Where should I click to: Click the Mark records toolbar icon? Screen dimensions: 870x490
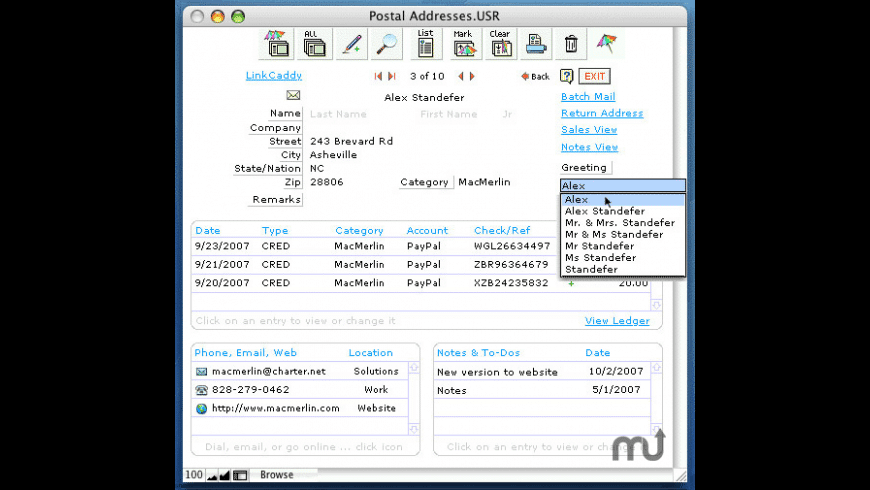463,43
